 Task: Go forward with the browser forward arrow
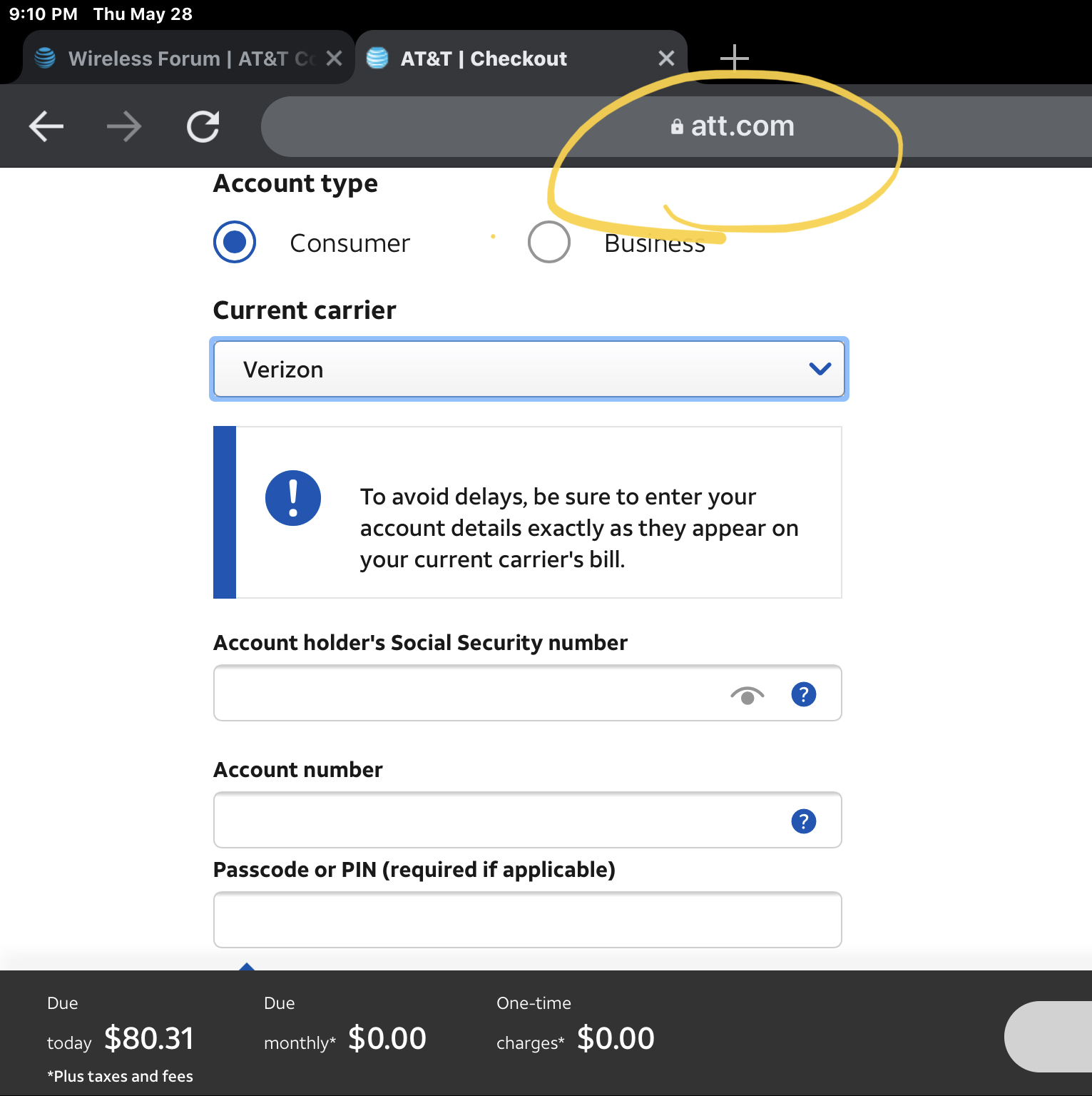coord(124,127)
